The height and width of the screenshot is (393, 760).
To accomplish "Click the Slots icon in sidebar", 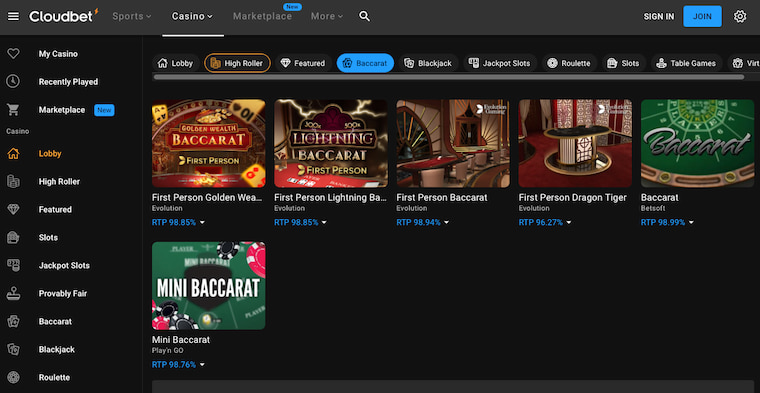I will pyautogui.click(x=13, y=237).
